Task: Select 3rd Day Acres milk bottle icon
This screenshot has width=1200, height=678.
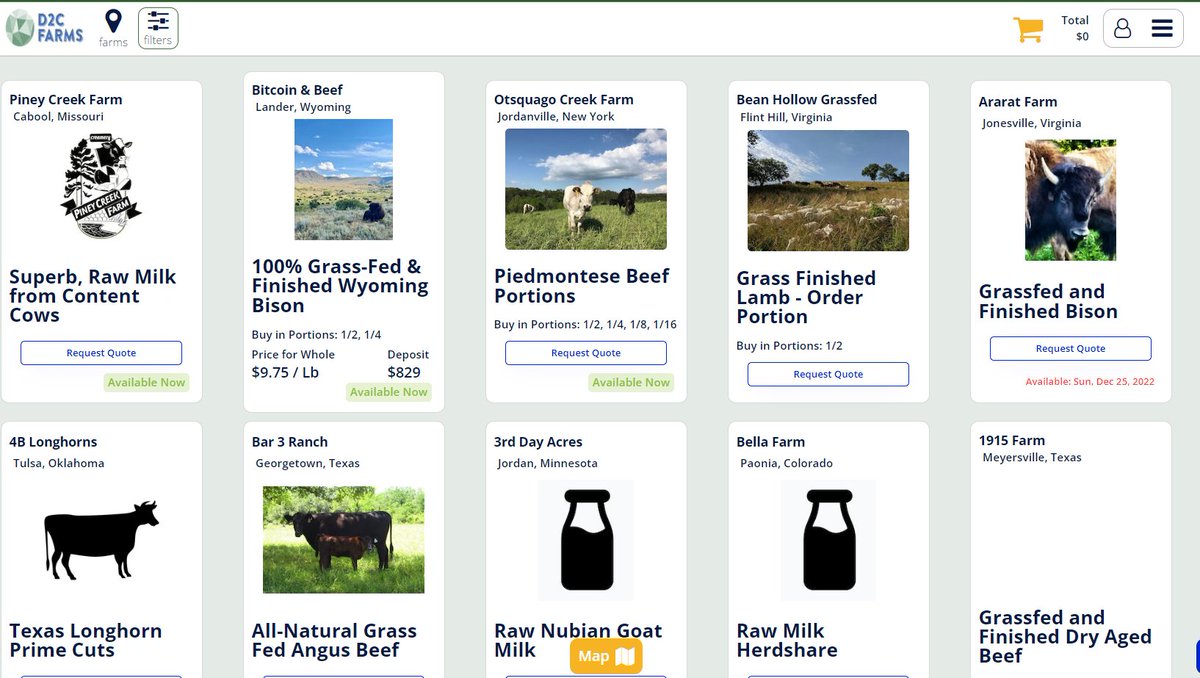Action: (586, 540)
